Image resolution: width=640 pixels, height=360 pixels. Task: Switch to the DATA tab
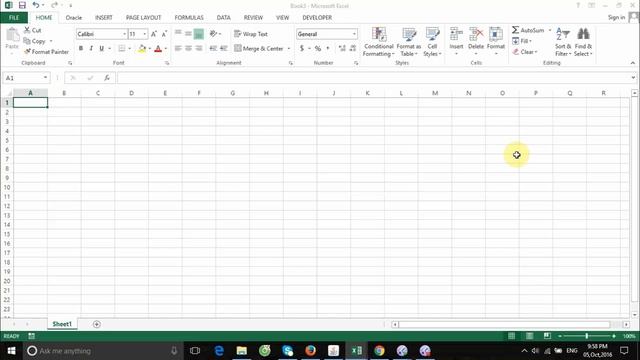(x=224, y=18)
